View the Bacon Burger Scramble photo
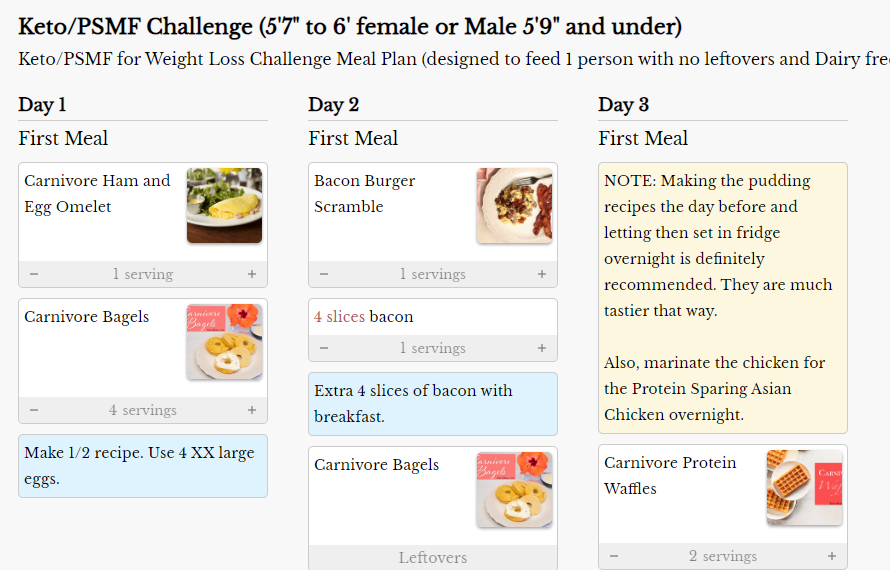Viewport: 890px width, 570px height. 514,205
